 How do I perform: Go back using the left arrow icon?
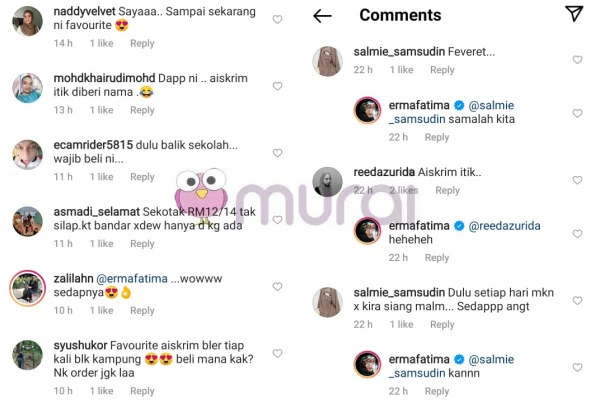pos(322,16)
